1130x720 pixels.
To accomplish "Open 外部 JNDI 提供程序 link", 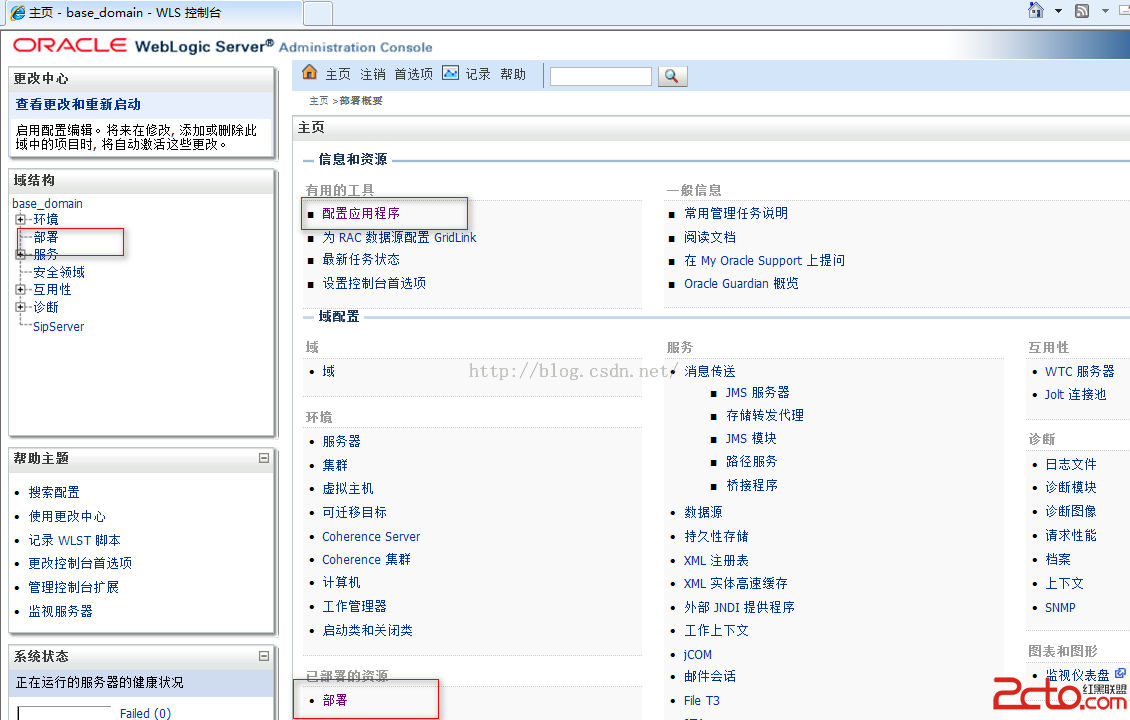I will (739, 607).
